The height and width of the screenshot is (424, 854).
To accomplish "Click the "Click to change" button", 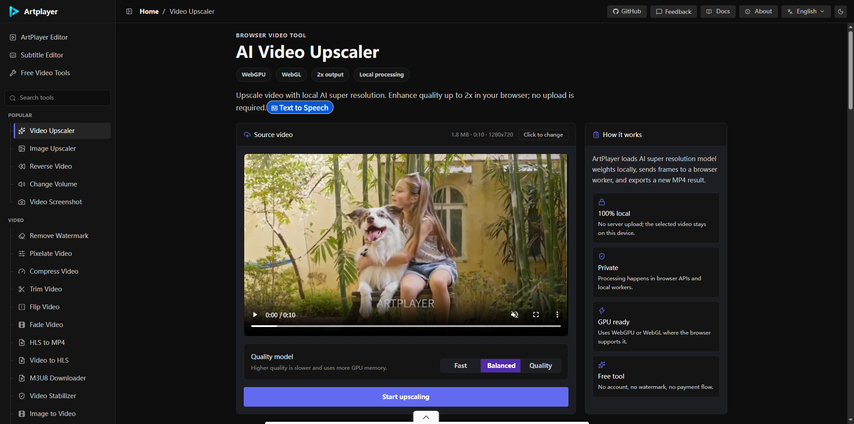I will [x=543, y=135].
